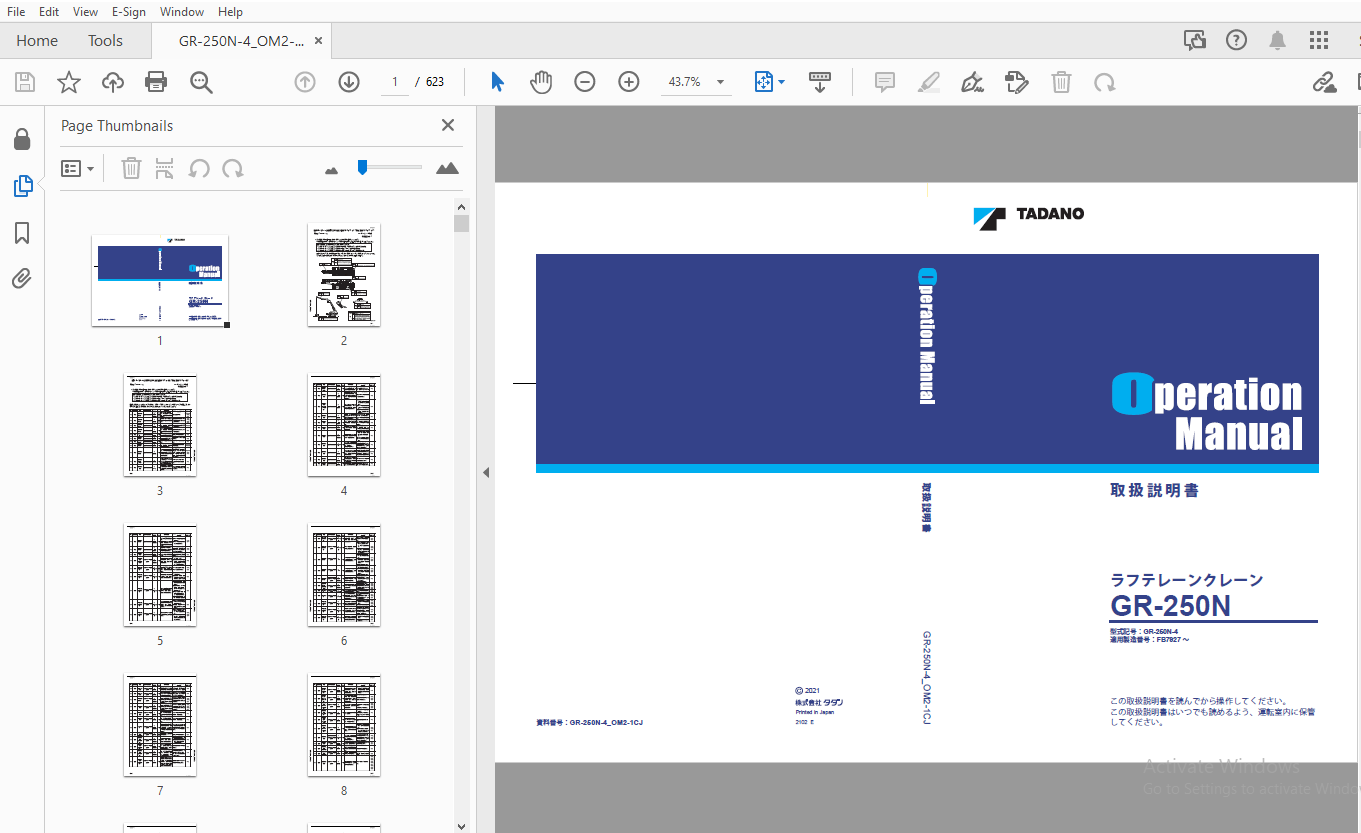Screen dimensions: 1361x833
Task: Print the document using the printer icon
Action: [x=157, y=82]
